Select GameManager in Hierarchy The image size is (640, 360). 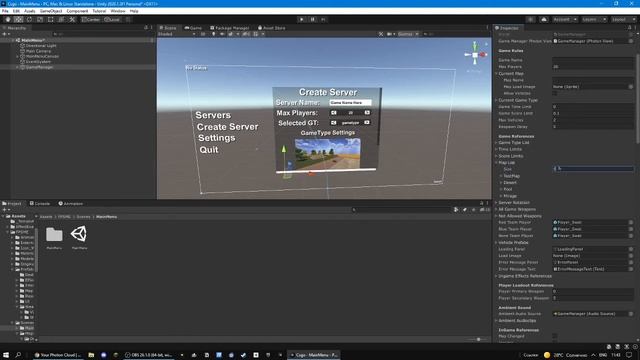[x=39, y=67]
